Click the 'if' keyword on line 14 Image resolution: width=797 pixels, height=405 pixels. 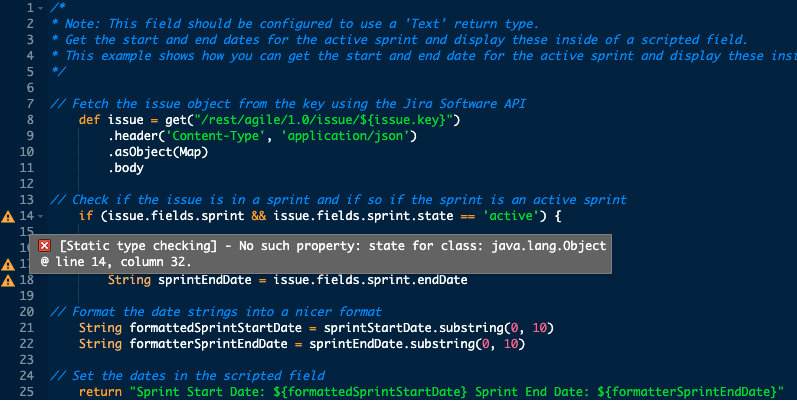86,216
